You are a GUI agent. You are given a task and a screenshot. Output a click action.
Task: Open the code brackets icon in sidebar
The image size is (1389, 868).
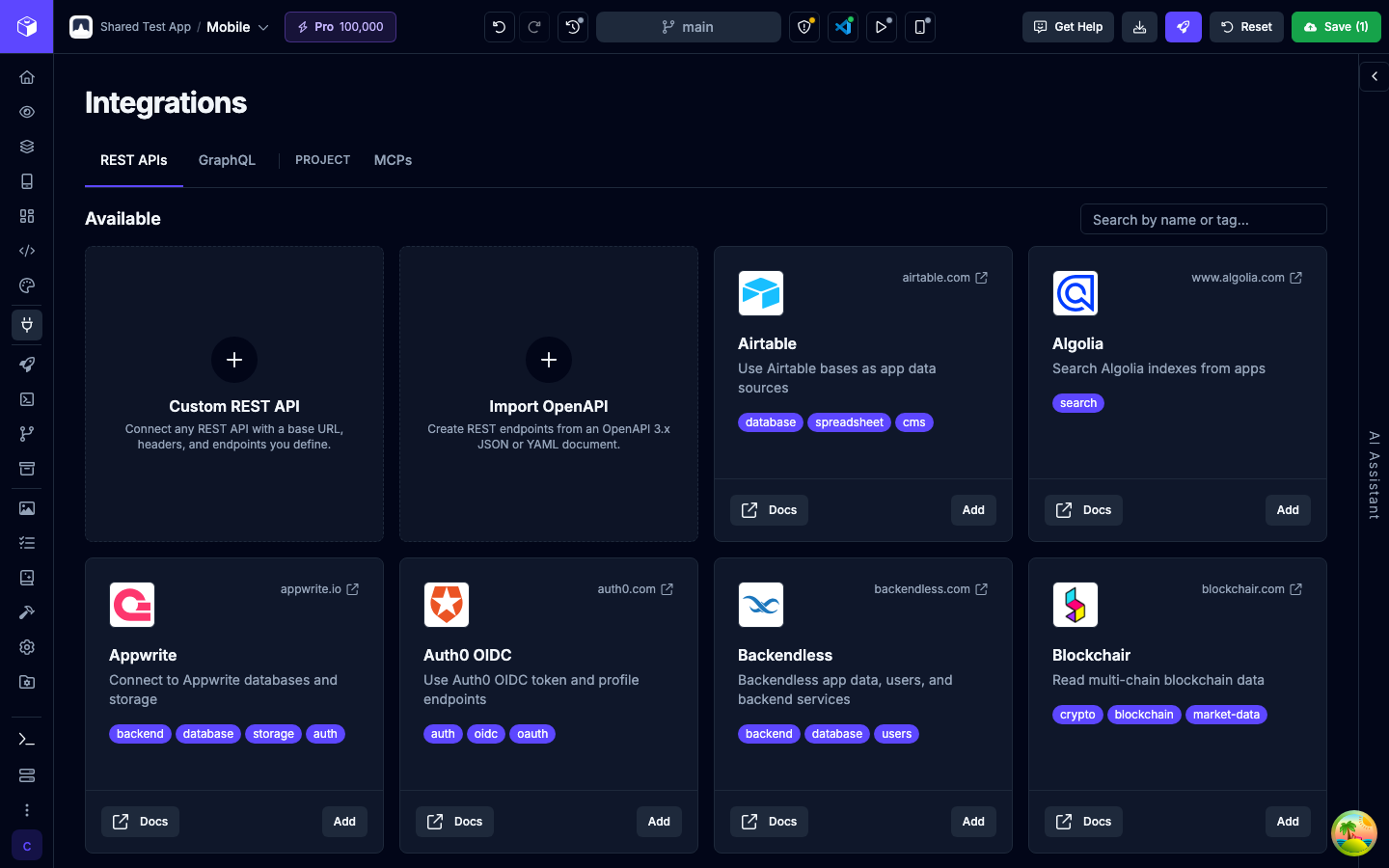pyautogui.click(x=27, y=251)
